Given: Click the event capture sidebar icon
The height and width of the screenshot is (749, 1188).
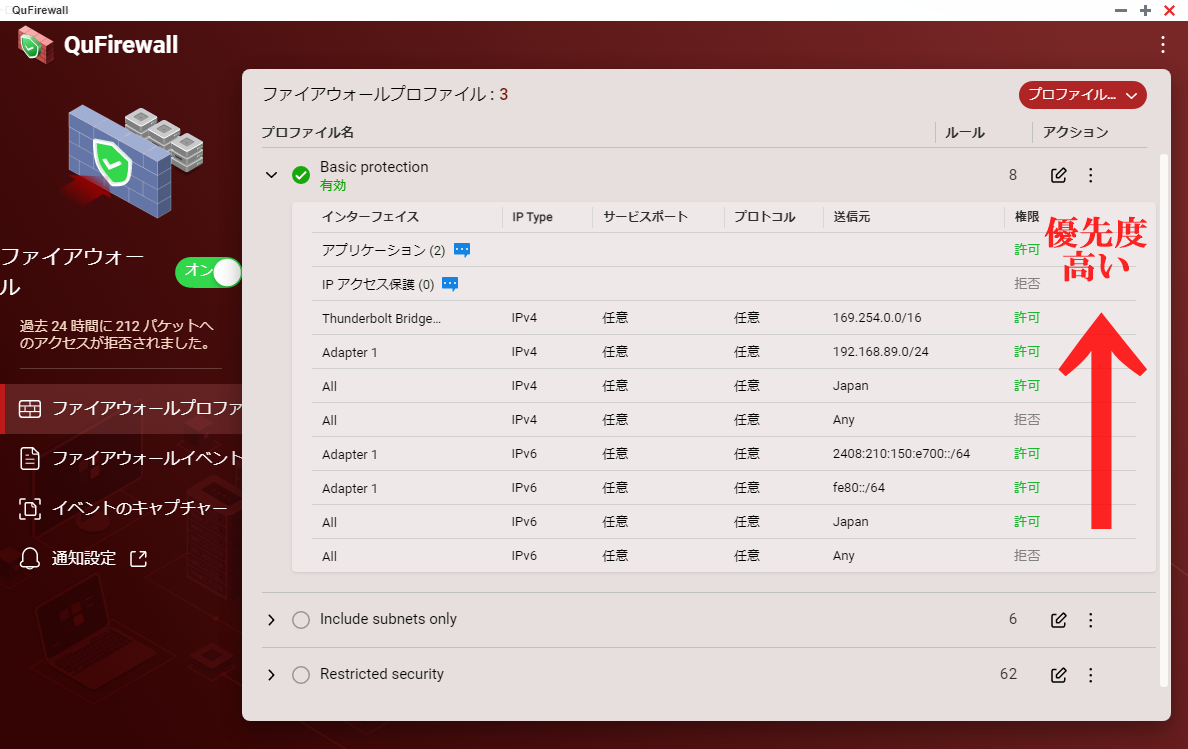Looking at the screenshot, I should pyautogui.click(x=30, y=508).
